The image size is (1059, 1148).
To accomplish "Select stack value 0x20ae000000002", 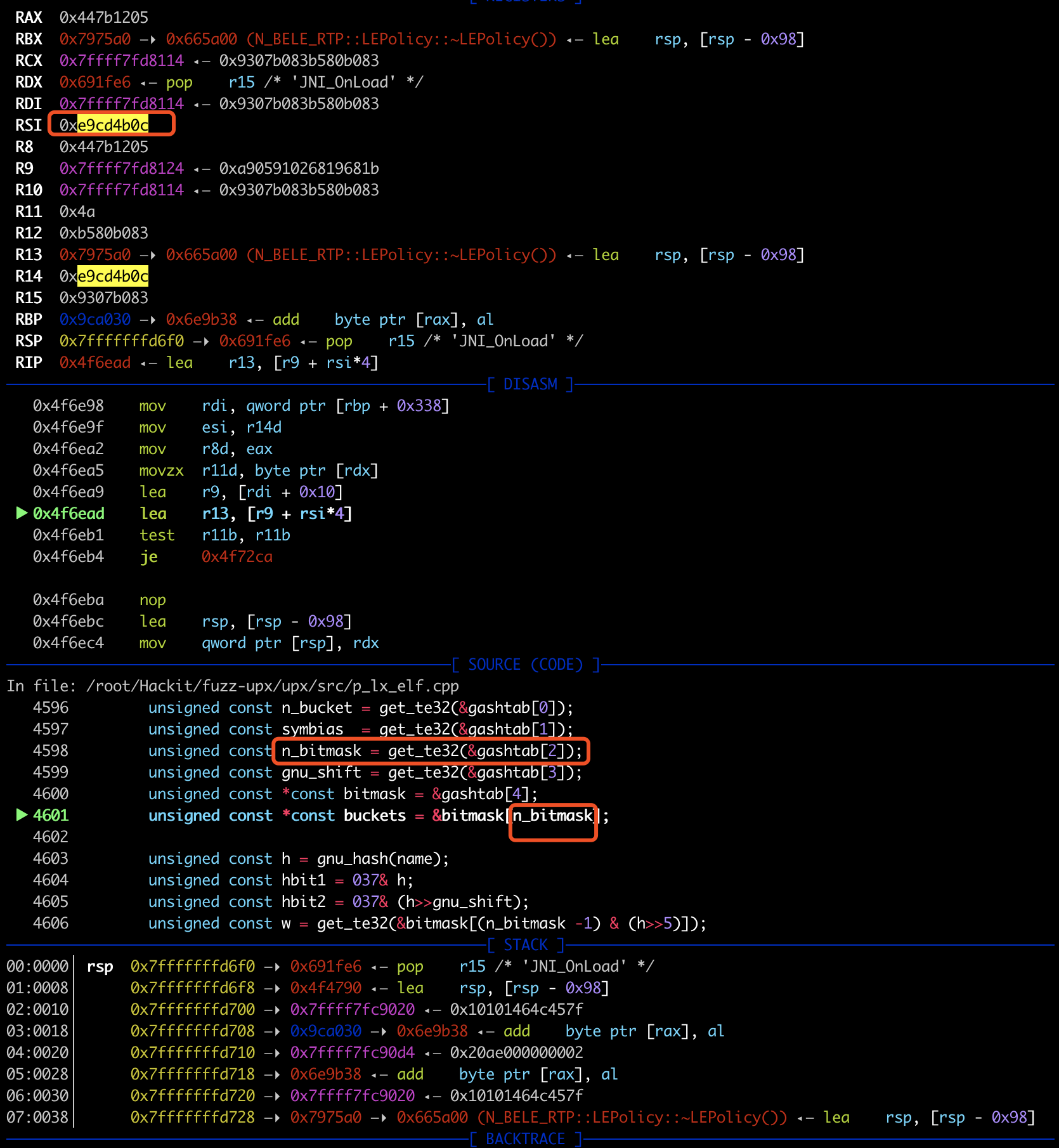I will click(517, 1053).
